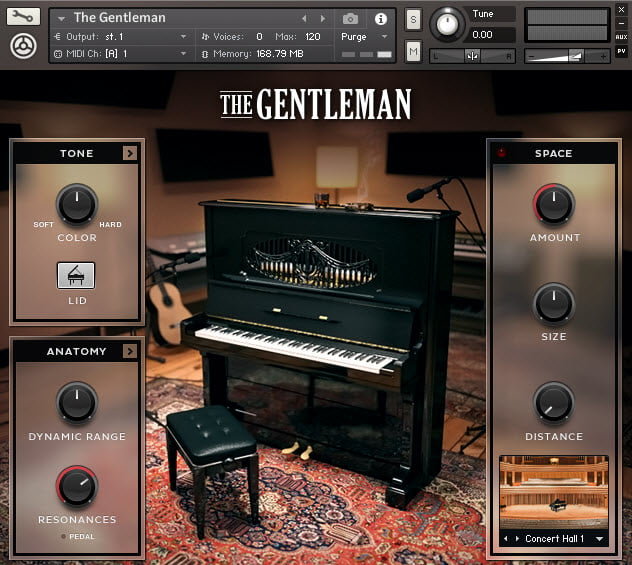Viewport: 632px width, 565px height.
Task: Expand the TONE panel arrow
Action: click(130, 153)
